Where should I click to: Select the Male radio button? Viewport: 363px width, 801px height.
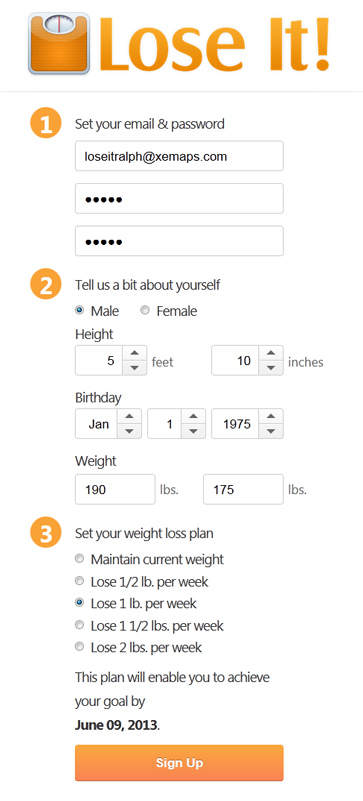click(80, 310)
